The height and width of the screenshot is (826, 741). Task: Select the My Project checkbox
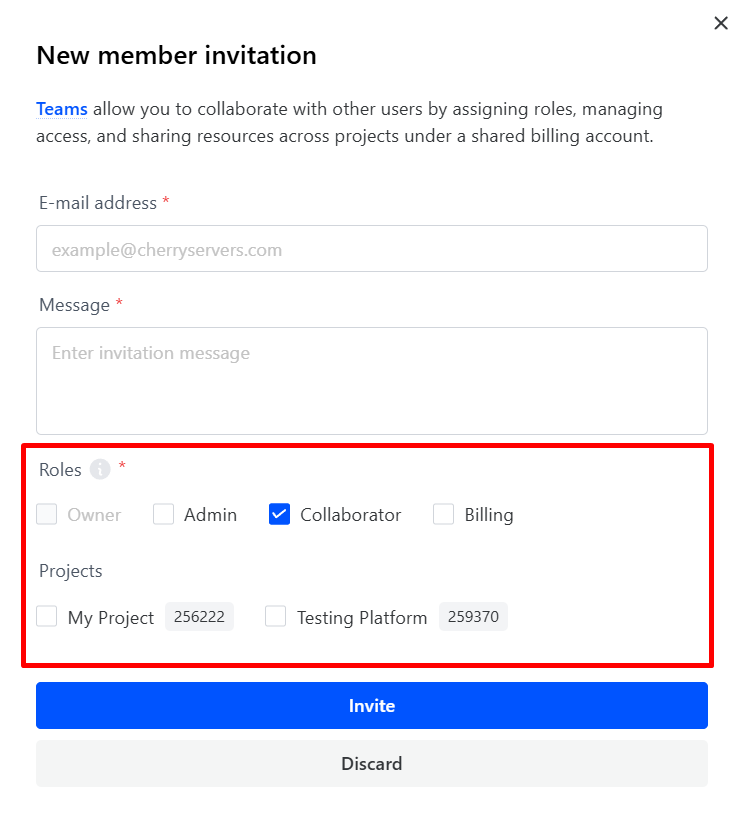coord(47,617)
